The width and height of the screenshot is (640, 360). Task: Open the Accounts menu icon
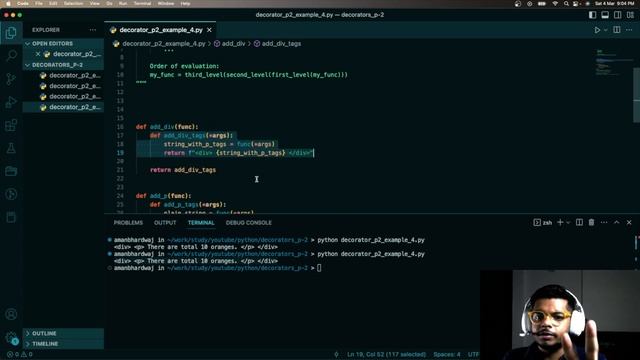point(11,314)
